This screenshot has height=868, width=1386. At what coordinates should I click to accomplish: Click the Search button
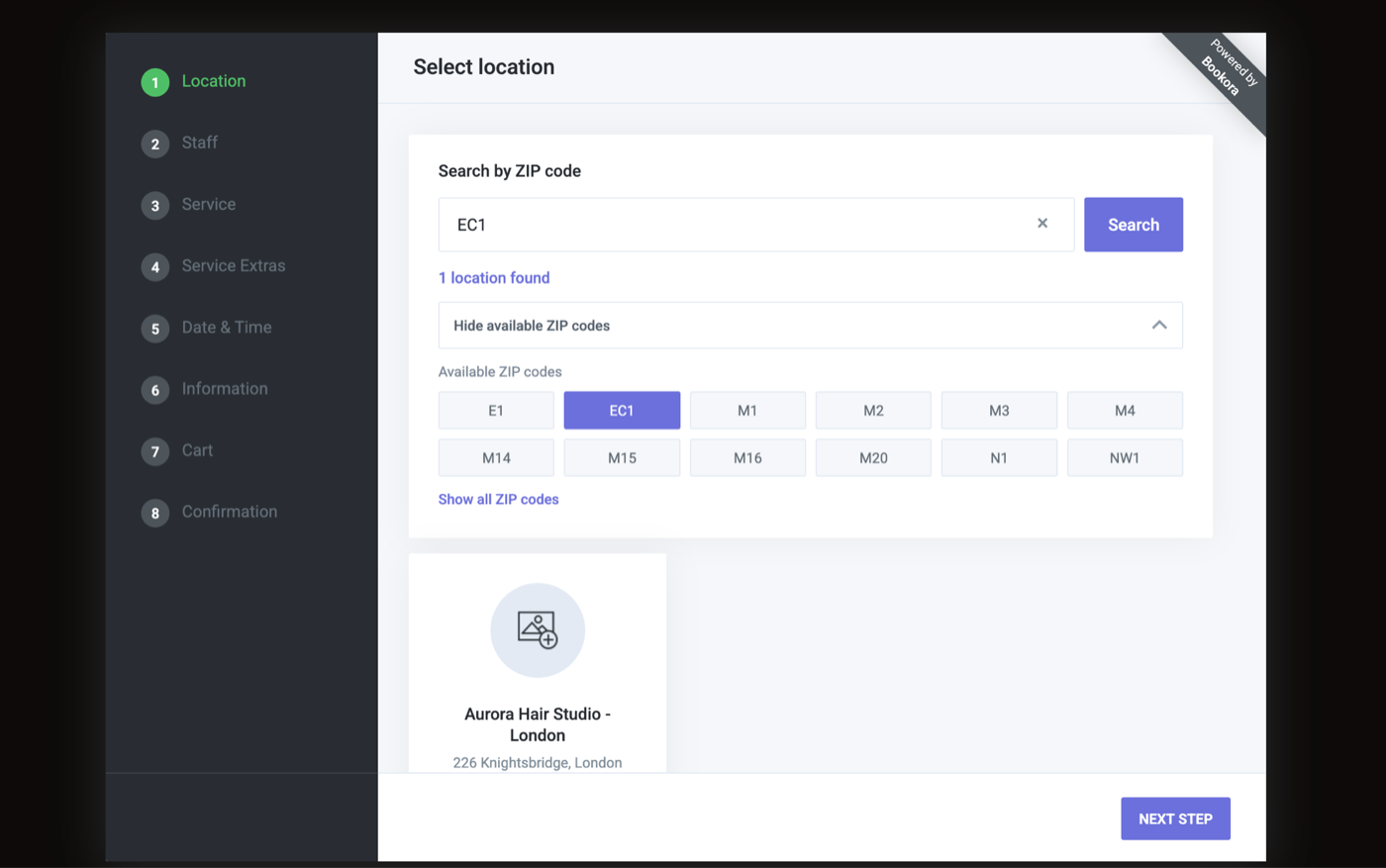(x=1134, y=225)
